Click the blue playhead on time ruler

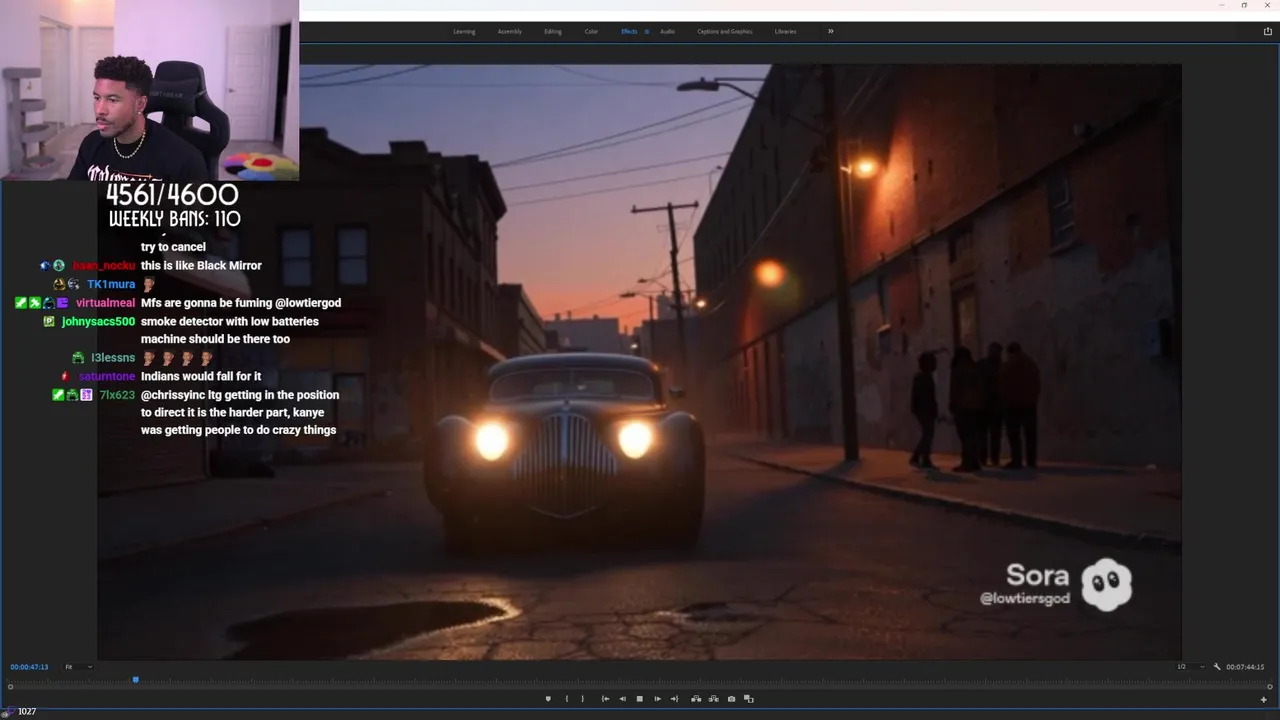pos(135,680)
